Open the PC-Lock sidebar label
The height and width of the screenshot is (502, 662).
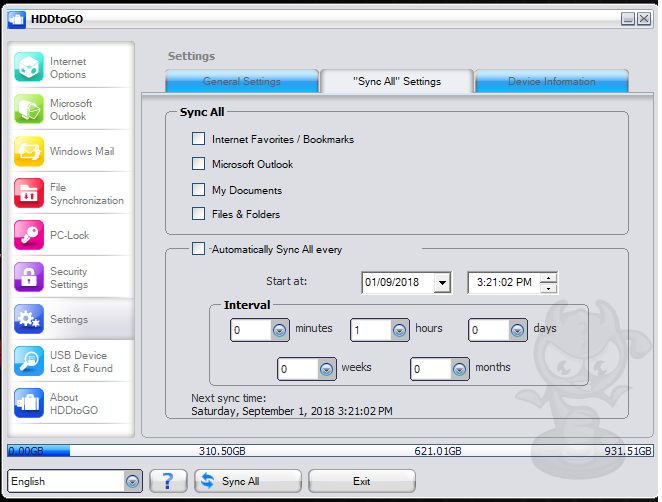click(70, 235)
